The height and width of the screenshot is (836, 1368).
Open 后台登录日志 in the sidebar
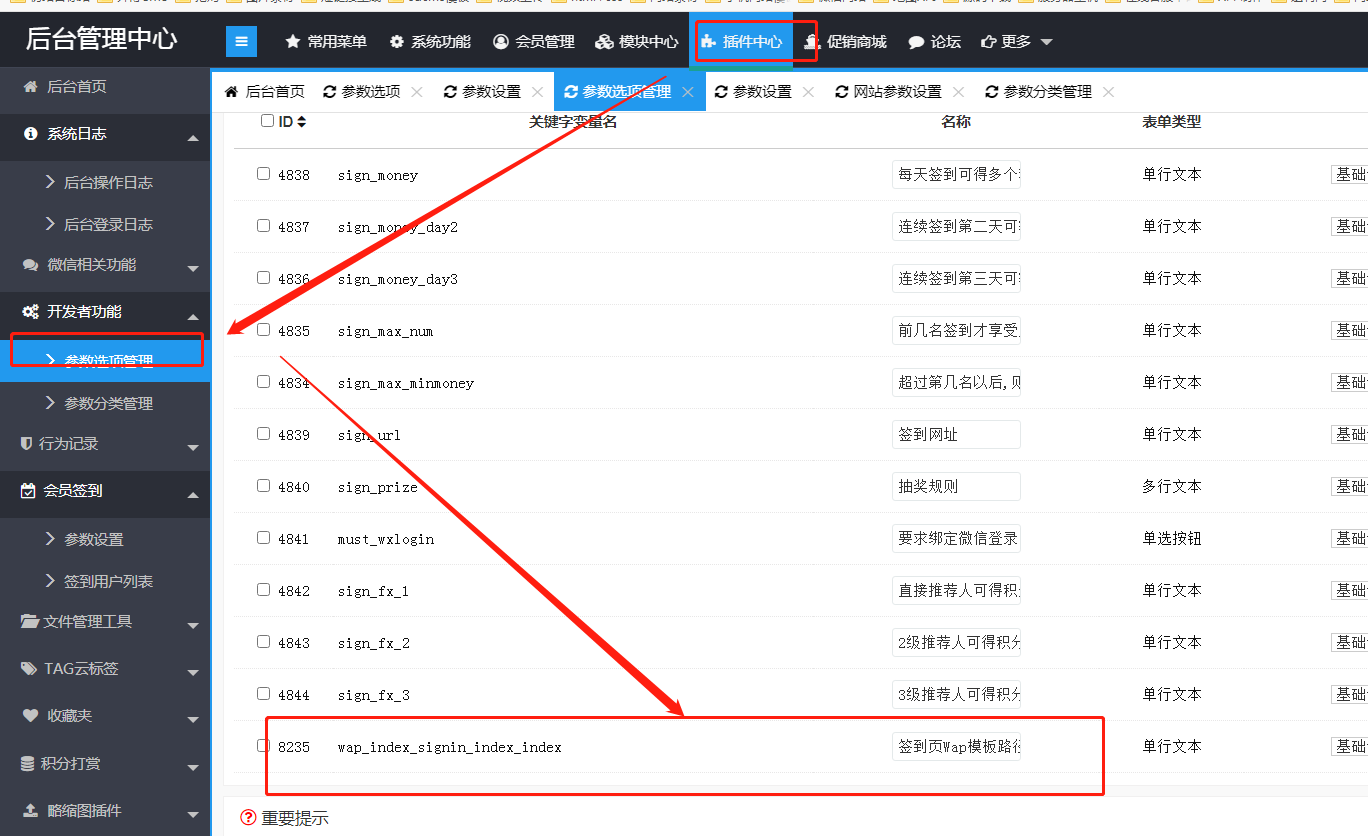click(x=108, y=224)
